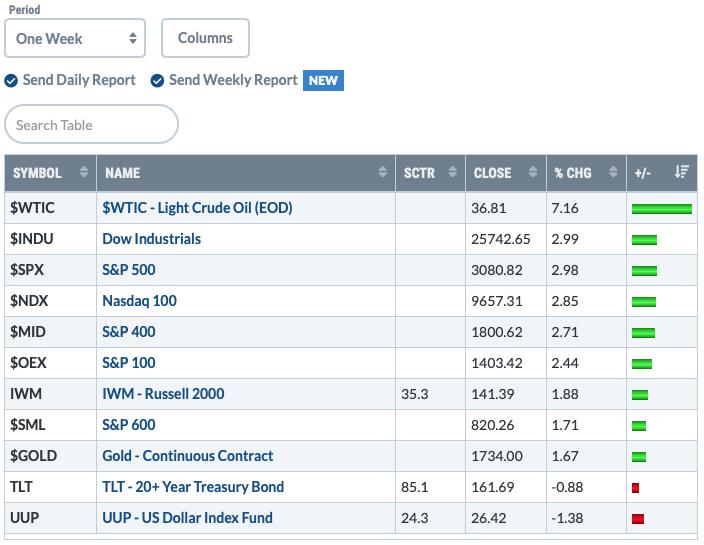704x545 pixels.
Task: Click the red change bar for TLT
Action: click(x=635, y=488)
